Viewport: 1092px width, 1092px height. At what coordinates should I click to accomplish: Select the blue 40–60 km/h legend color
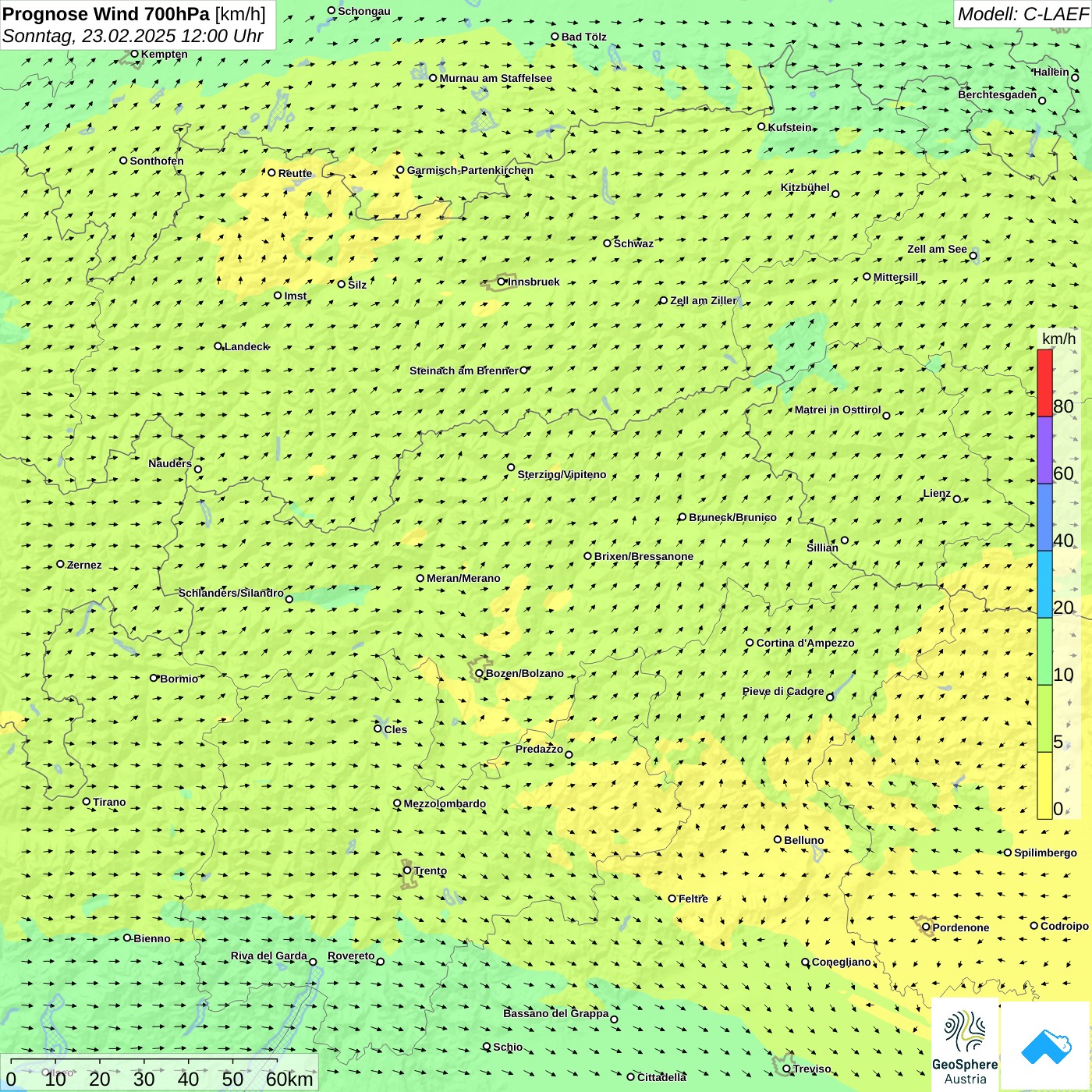(x=1044, y=517)
